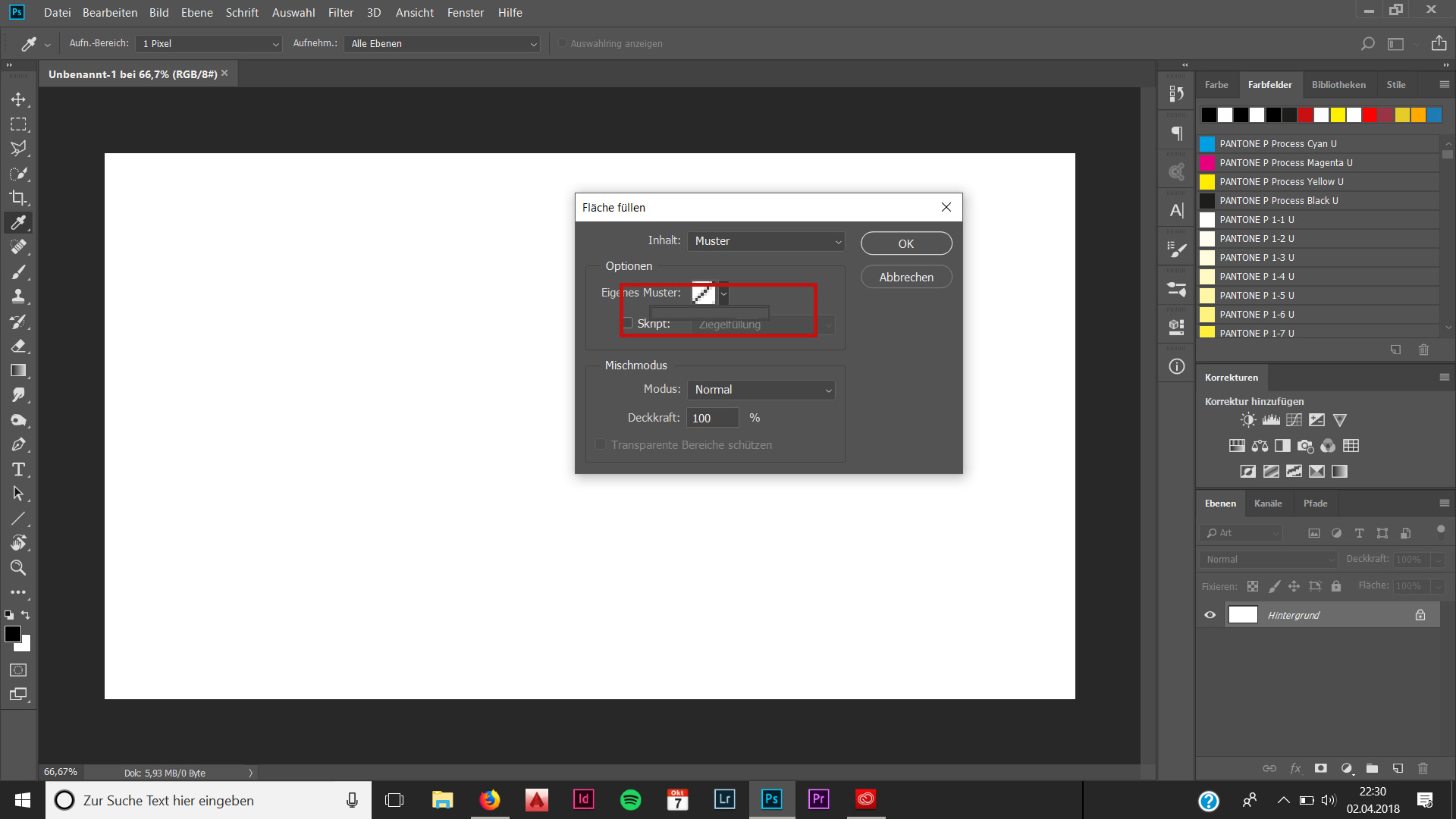Expand the Eigenes Muster picker

point(723,292)
